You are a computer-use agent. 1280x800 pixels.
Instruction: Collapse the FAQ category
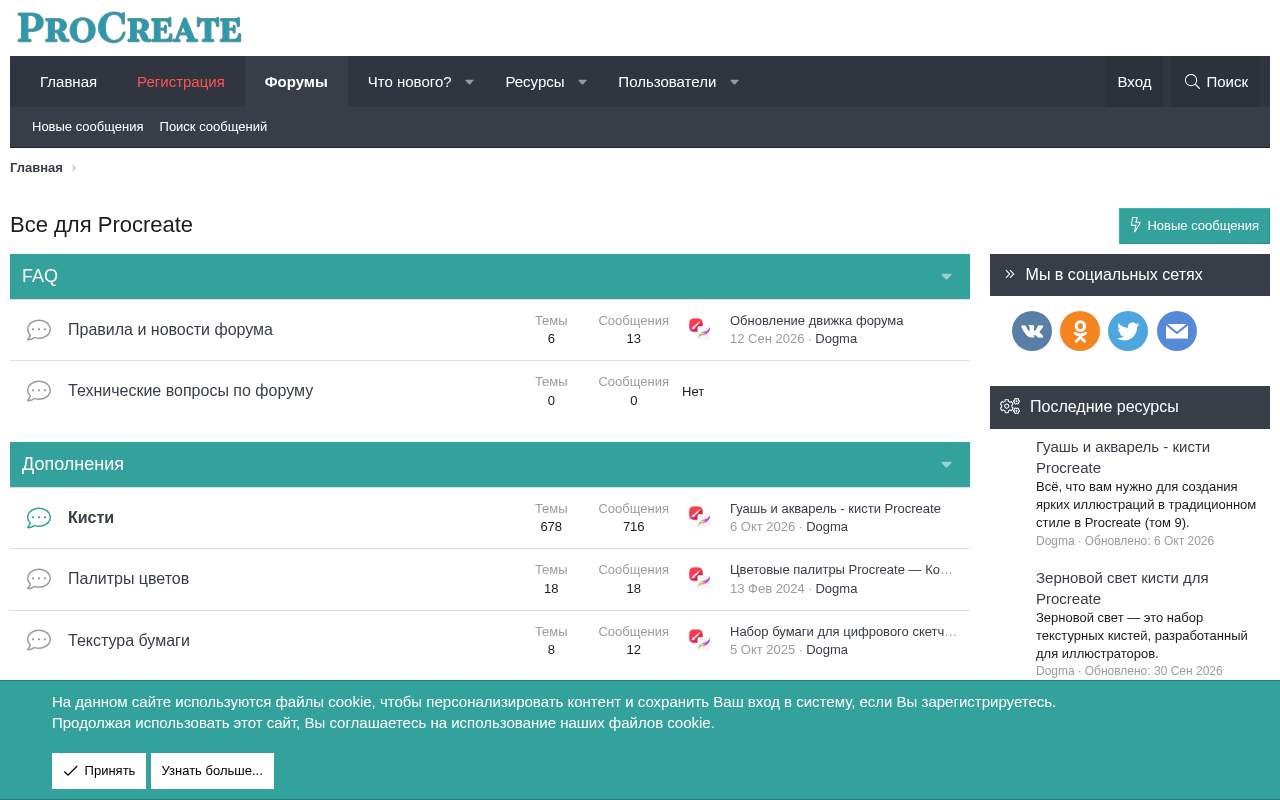[946, 277]
